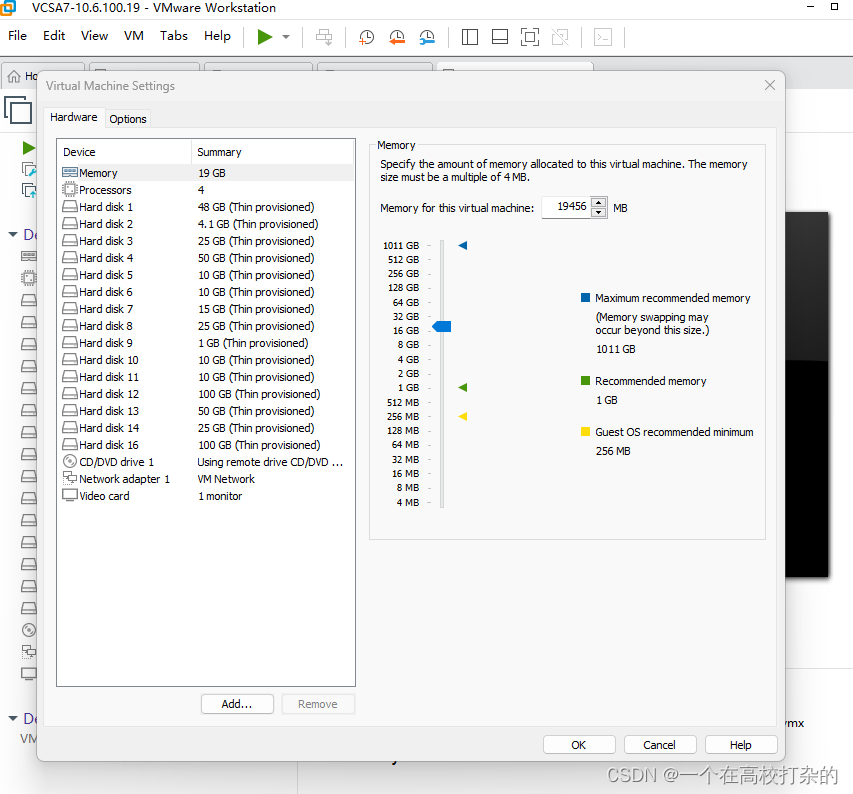Click the background upgrade VM icon
This screenshot has height=794, width=853.
28,190
